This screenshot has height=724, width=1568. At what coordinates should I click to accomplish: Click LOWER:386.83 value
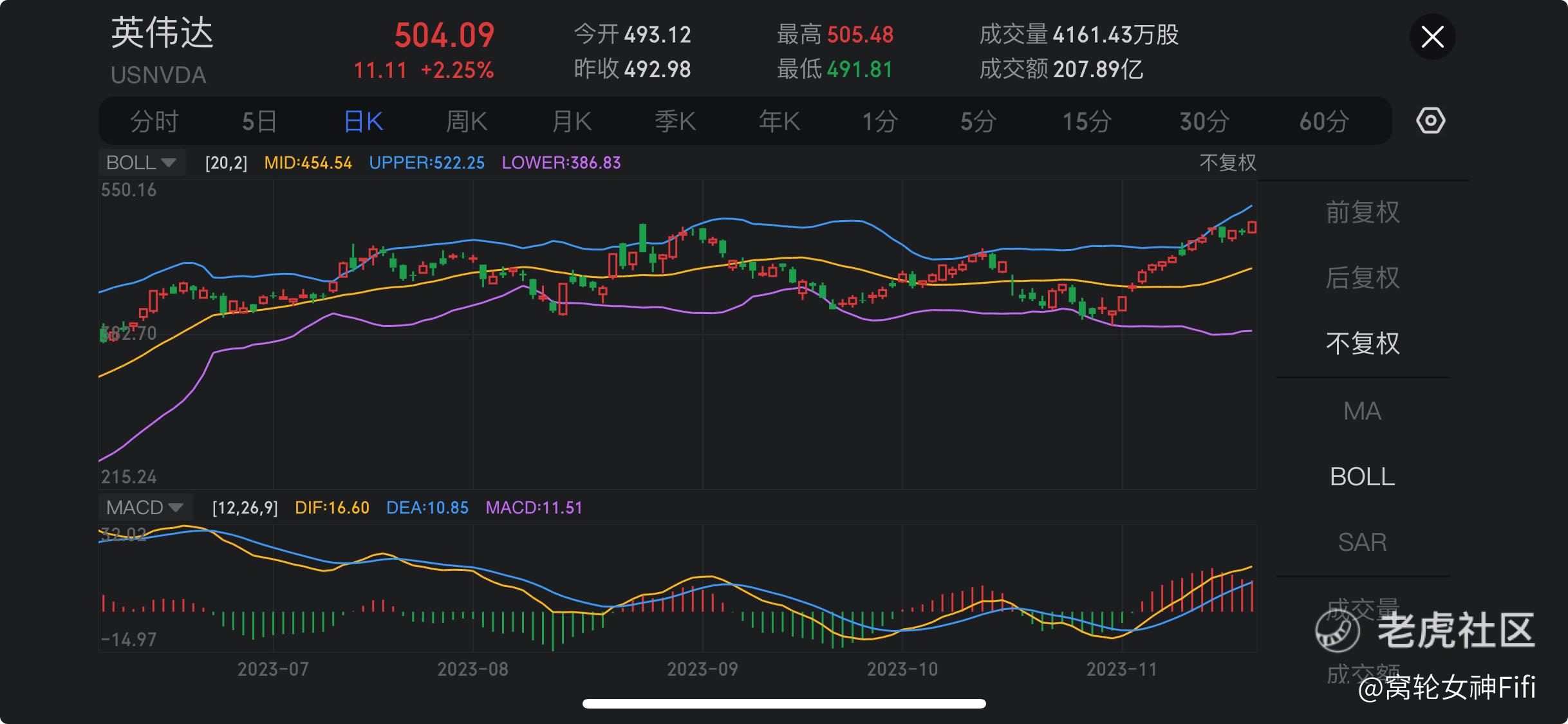point(561,163)
